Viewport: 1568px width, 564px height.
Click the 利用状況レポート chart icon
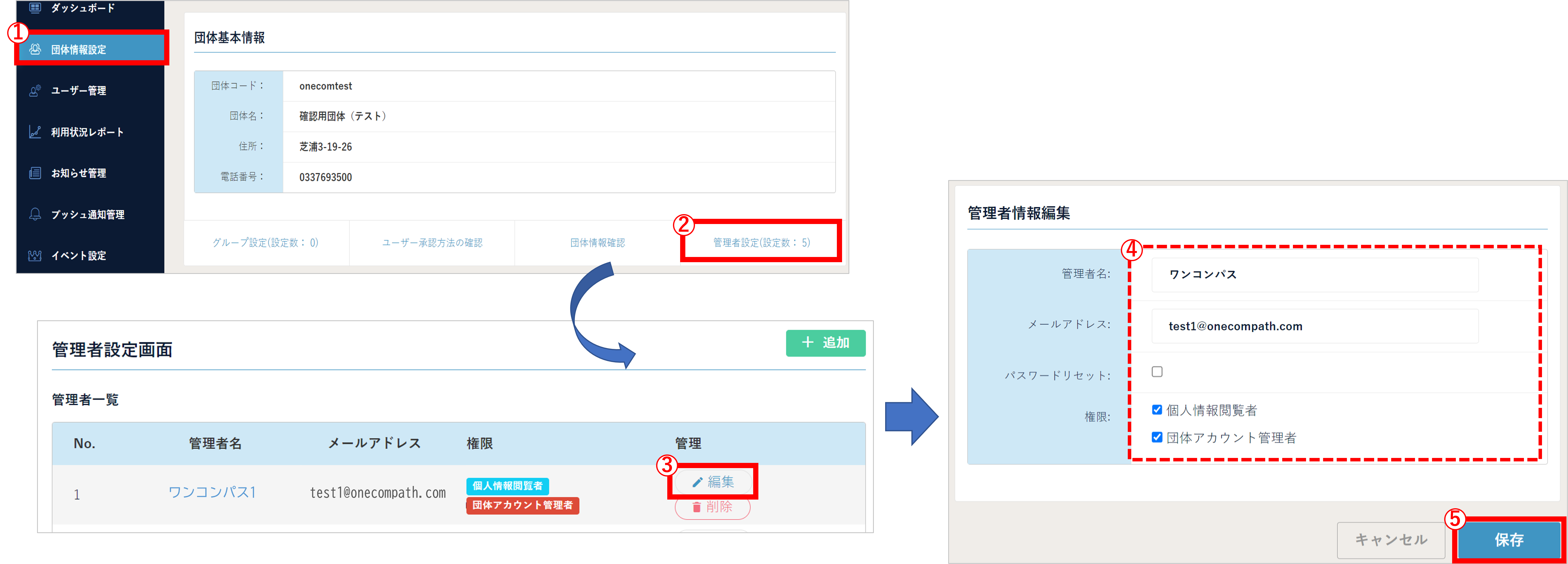point(35,132)
